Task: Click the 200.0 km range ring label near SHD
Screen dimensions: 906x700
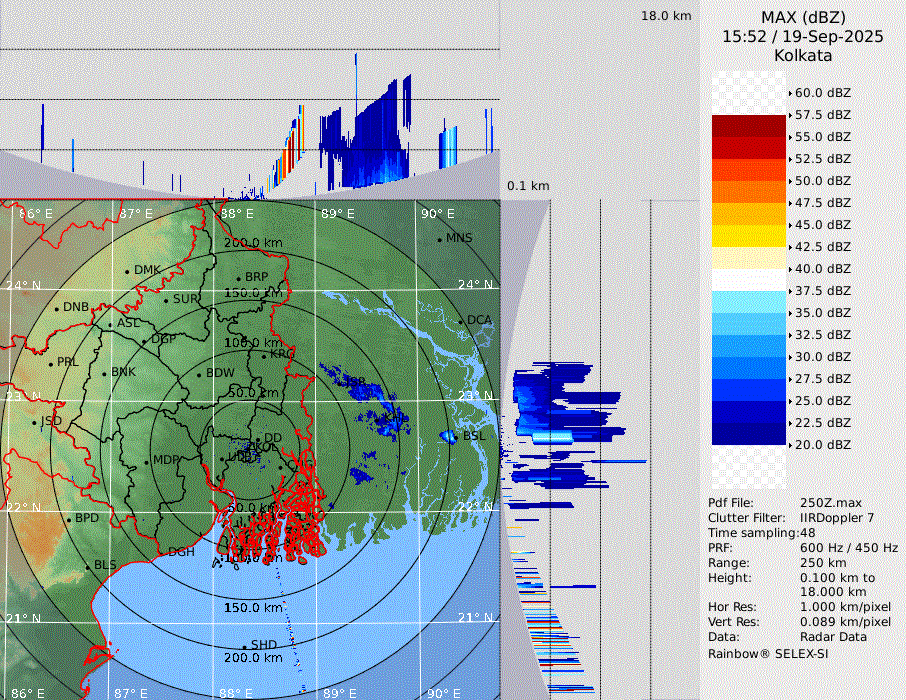Action: pyautogui.click(x=252, y=658)
